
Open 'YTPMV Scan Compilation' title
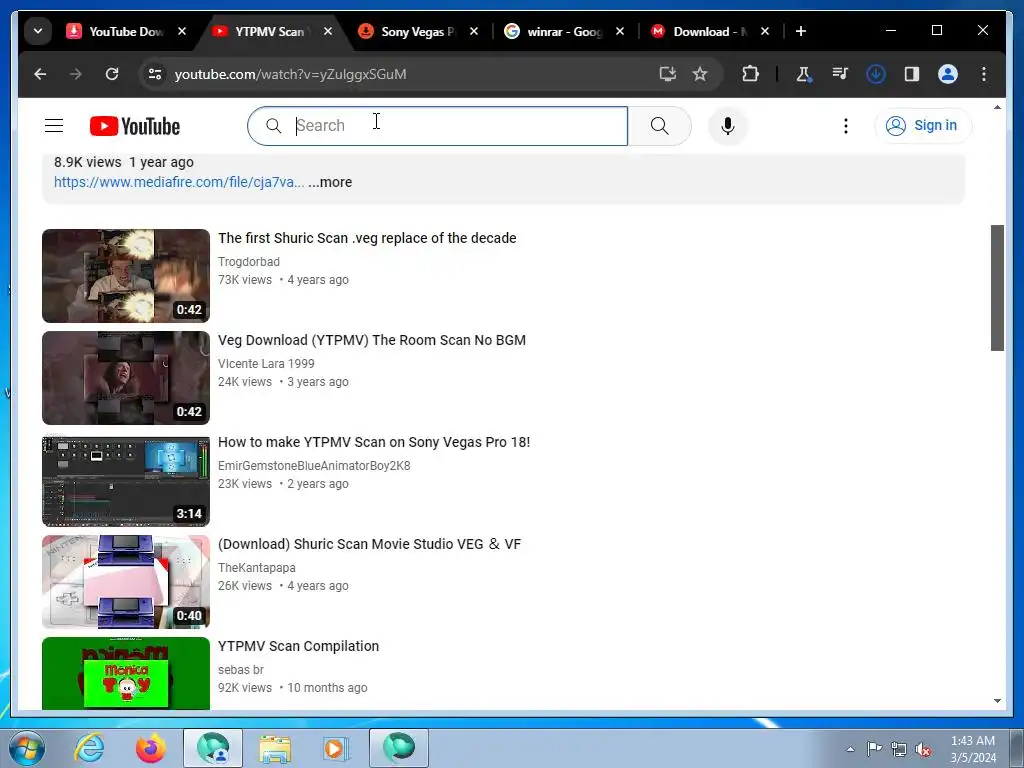click(298, 646)
